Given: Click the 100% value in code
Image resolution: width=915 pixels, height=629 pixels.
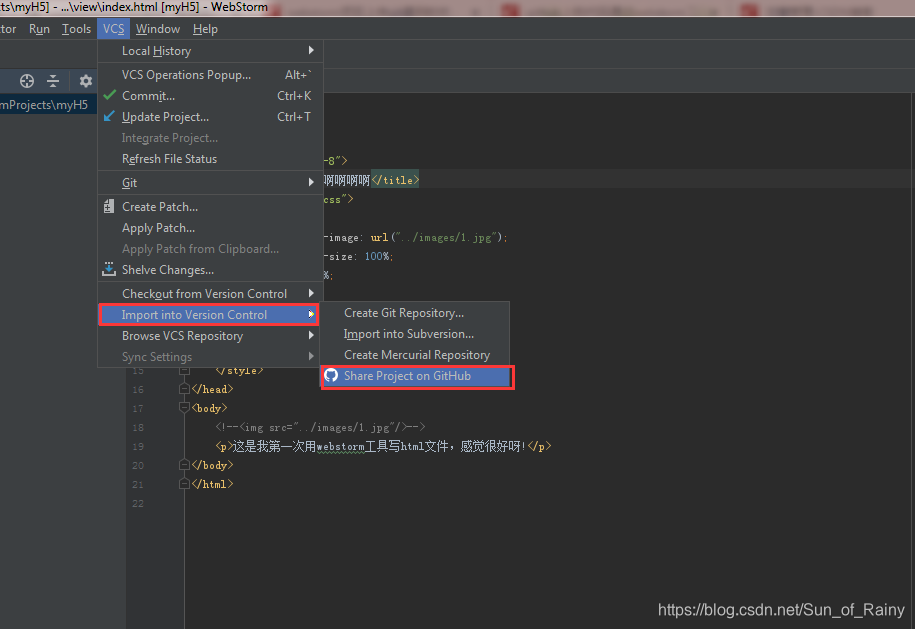Looking at the screenshot, I should 377,256.
